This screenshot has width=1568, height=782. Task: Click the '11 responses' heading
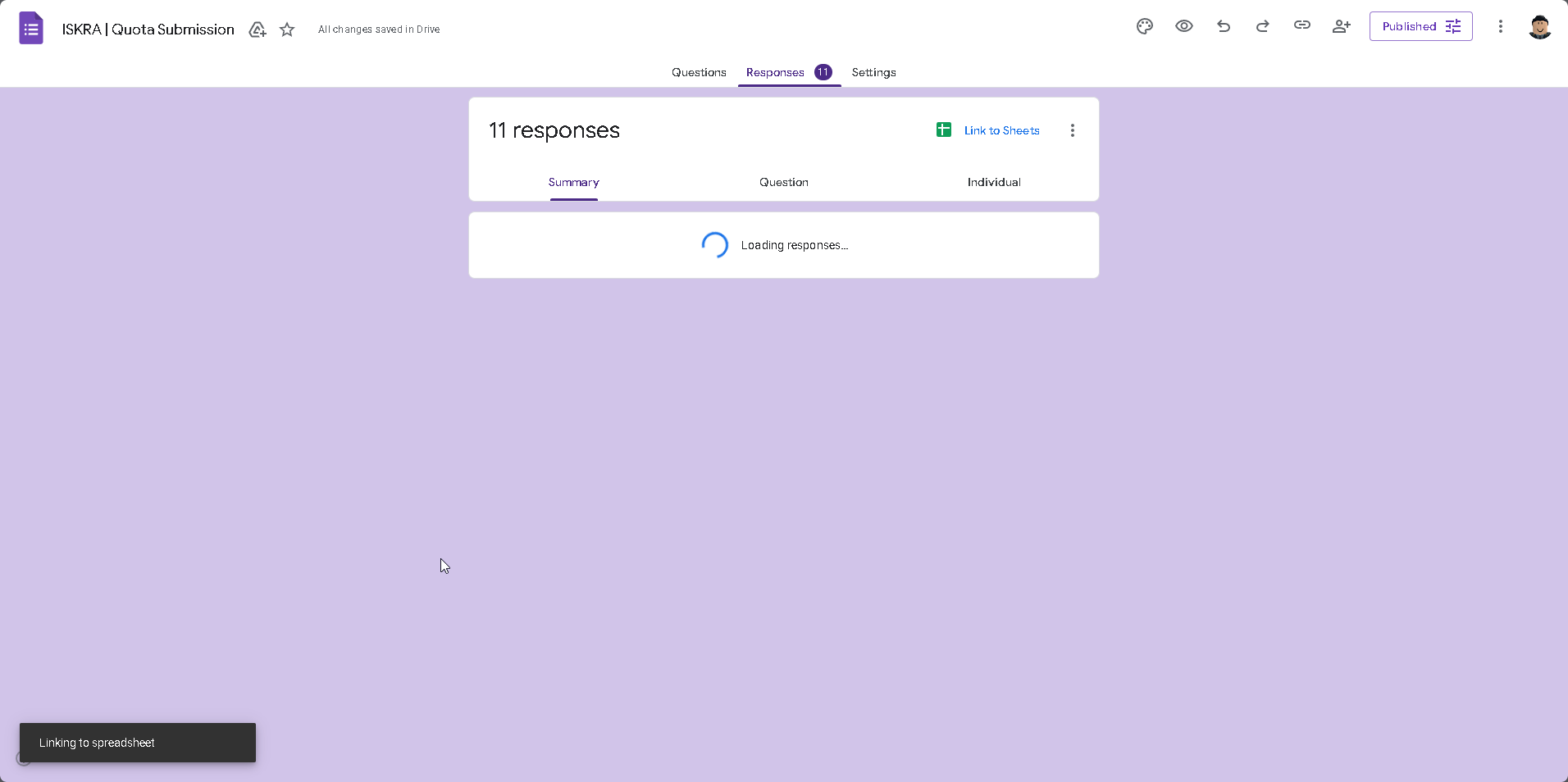tap(554, 130)
